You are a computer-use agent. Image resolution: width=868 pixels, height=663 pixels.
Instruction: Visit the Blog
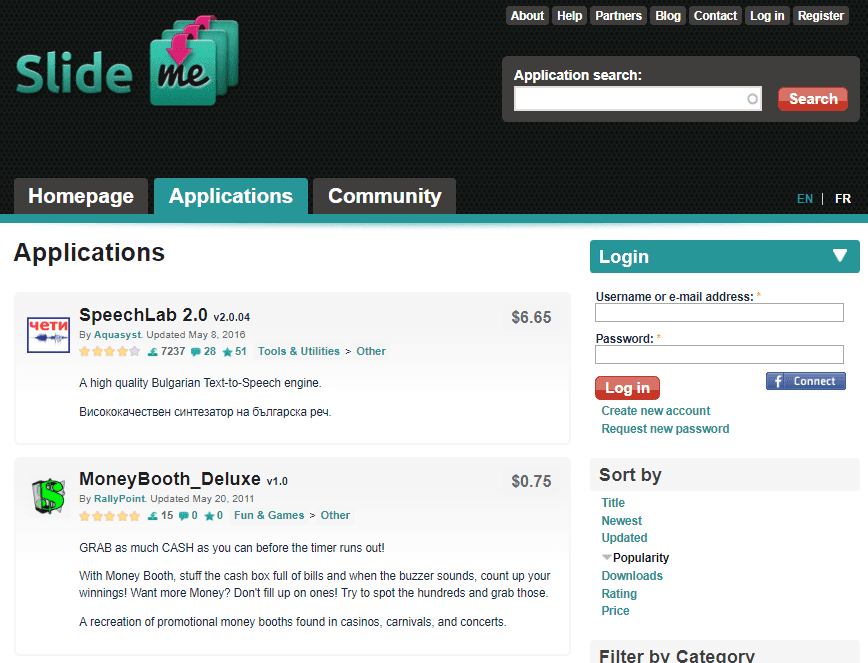point(668,15)
